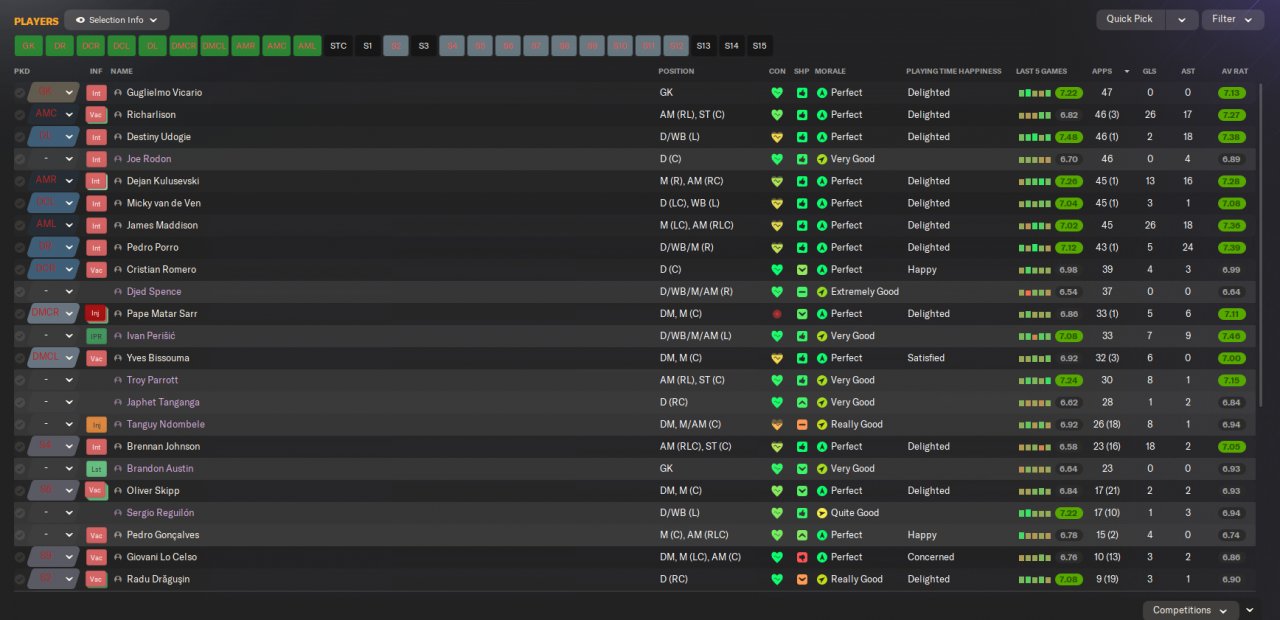This screenshot has width=1280, height=620.
Task: Toggle the picked checkbox for Brennan Johnson
Action: point(20,447)
